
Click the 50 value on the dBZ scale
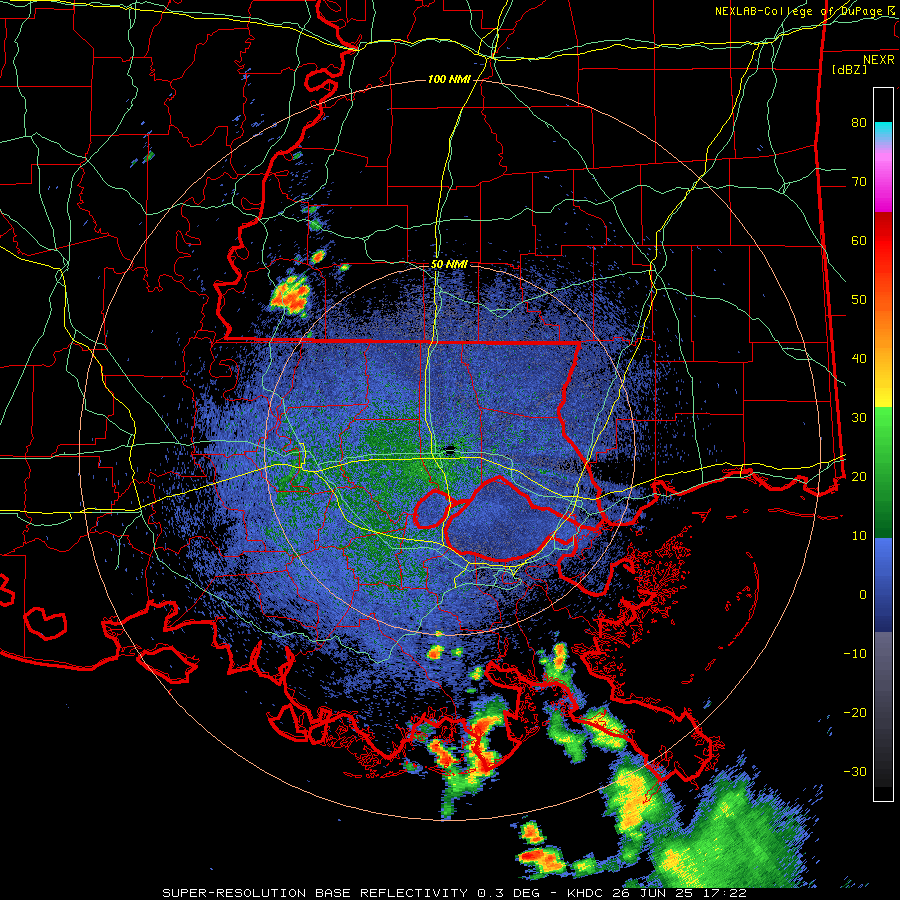(x=859, y=300)
